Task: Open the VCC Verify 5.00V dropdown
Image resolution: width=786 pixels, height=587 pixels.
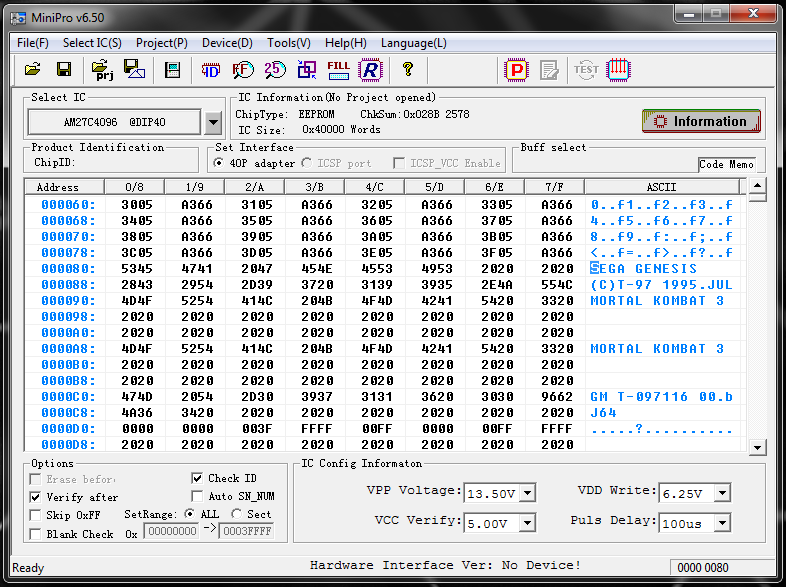Action: click(527, 523)
